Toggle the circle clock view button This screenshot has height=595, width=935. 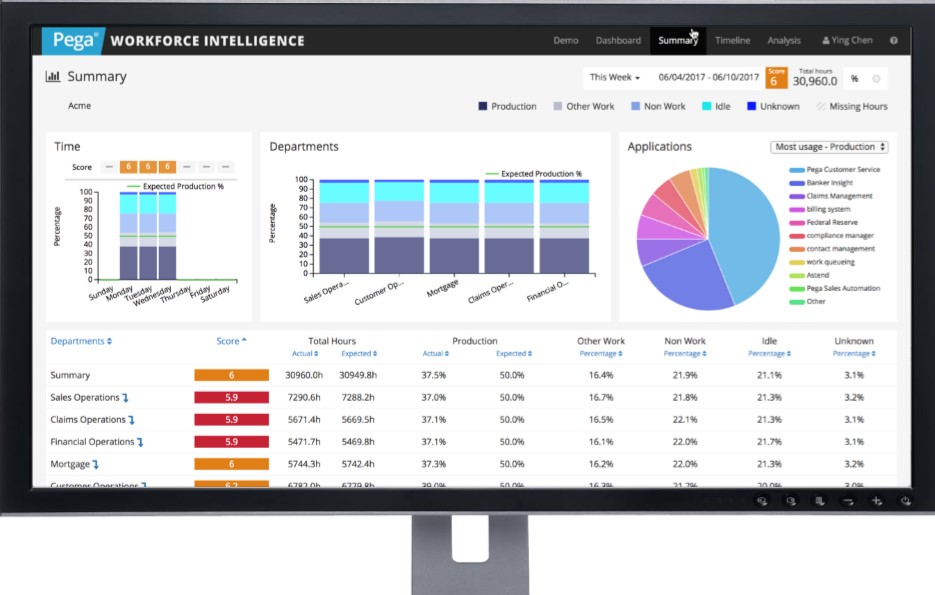(x=876, y=79)
